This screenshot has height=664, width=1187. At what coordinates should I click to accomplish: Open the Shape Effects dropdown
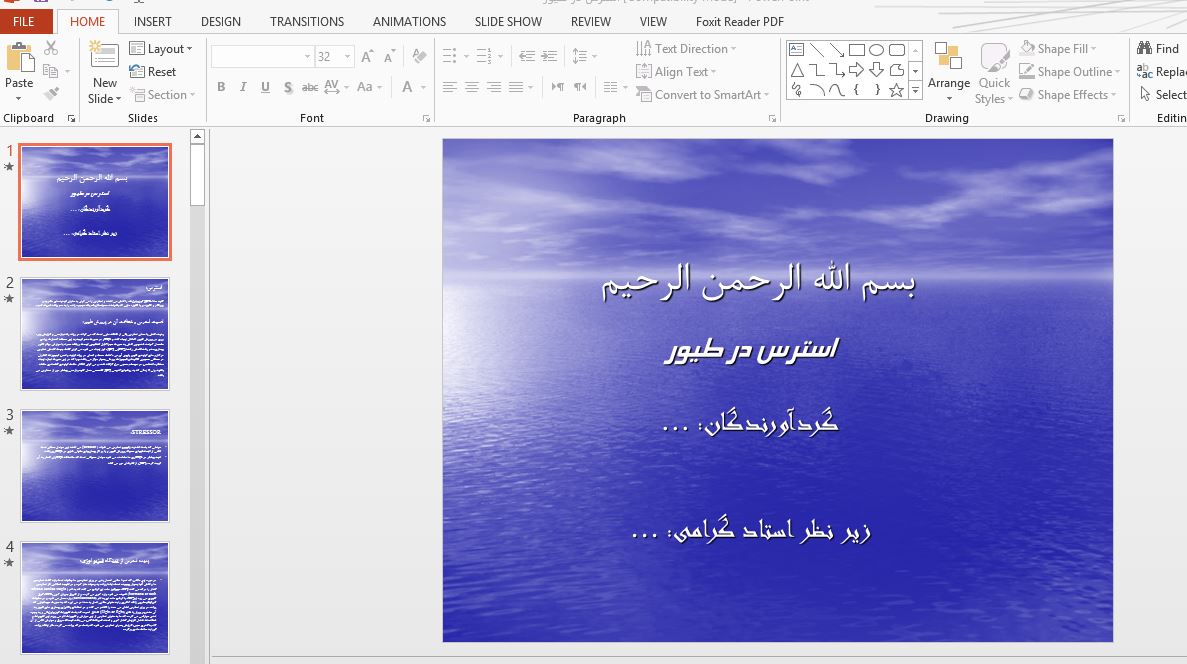(x=1067, y=95)
